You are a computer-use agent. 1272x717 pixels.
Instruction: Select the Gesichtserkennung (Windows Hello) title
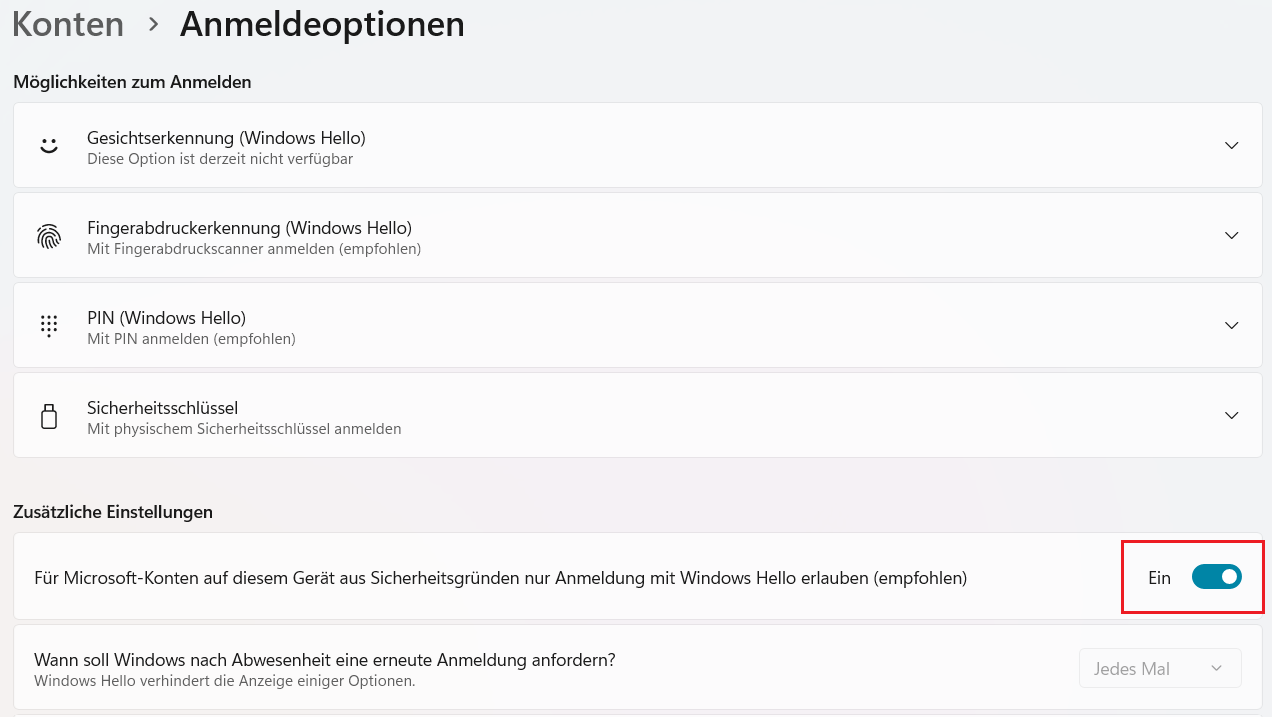(x=226, y=137)
